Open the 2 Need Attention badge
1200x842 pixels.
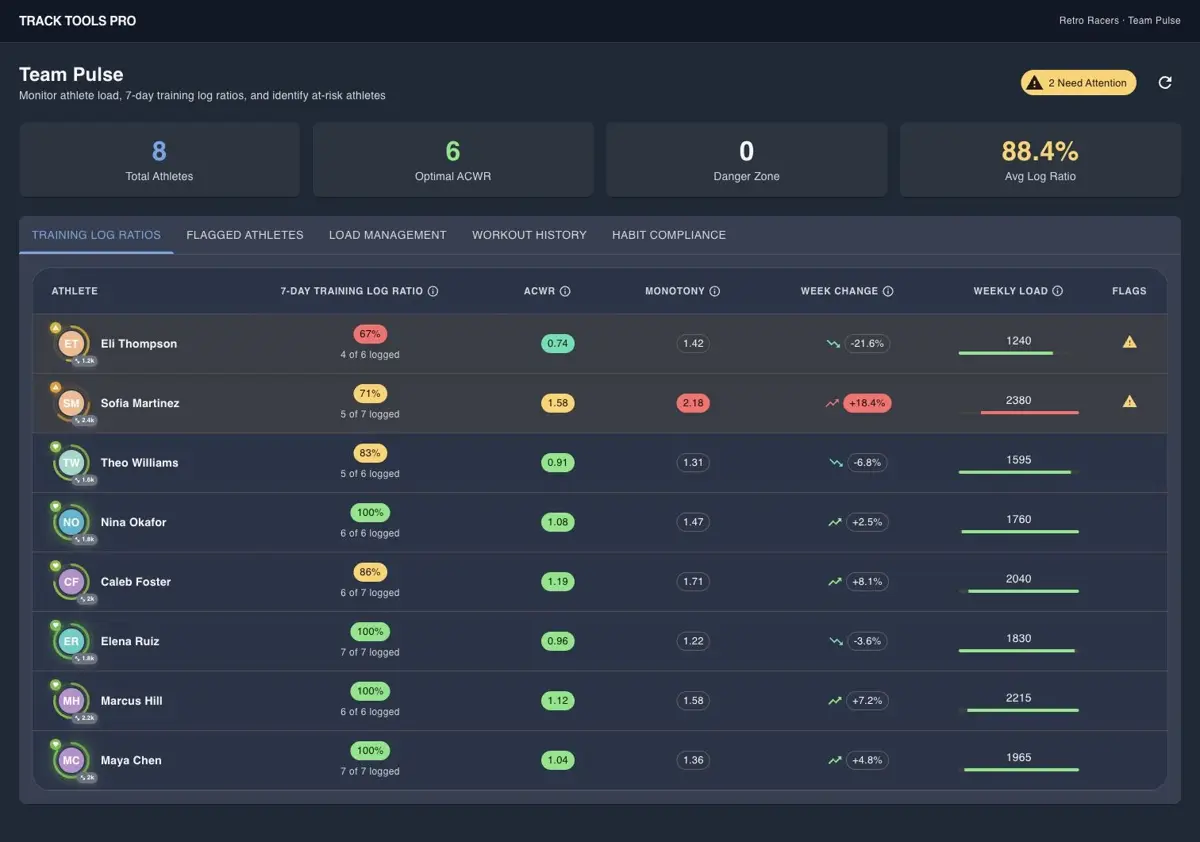pos(1078,83)
